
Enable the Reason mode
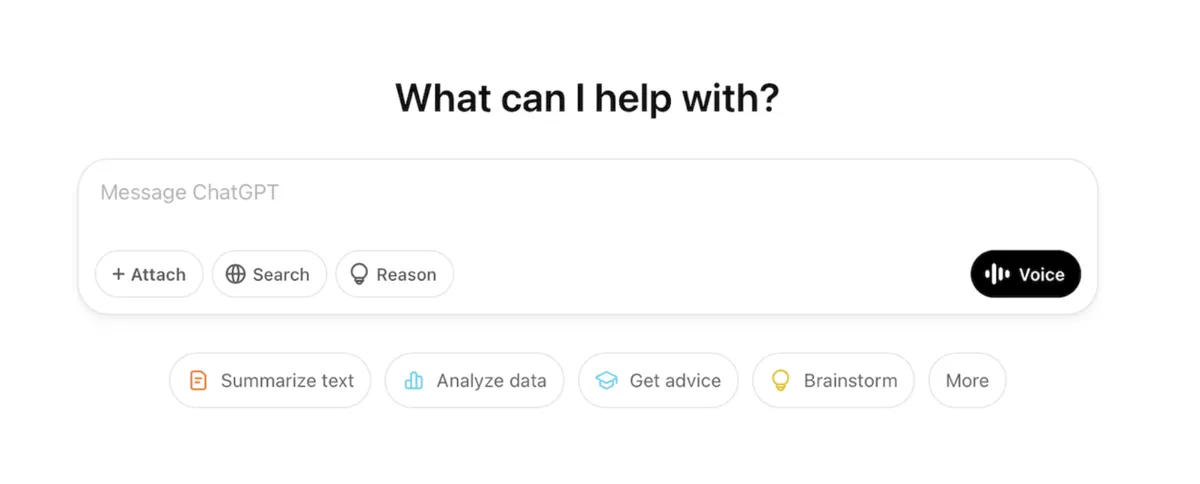pyautogui.click(x=394, y=275)
